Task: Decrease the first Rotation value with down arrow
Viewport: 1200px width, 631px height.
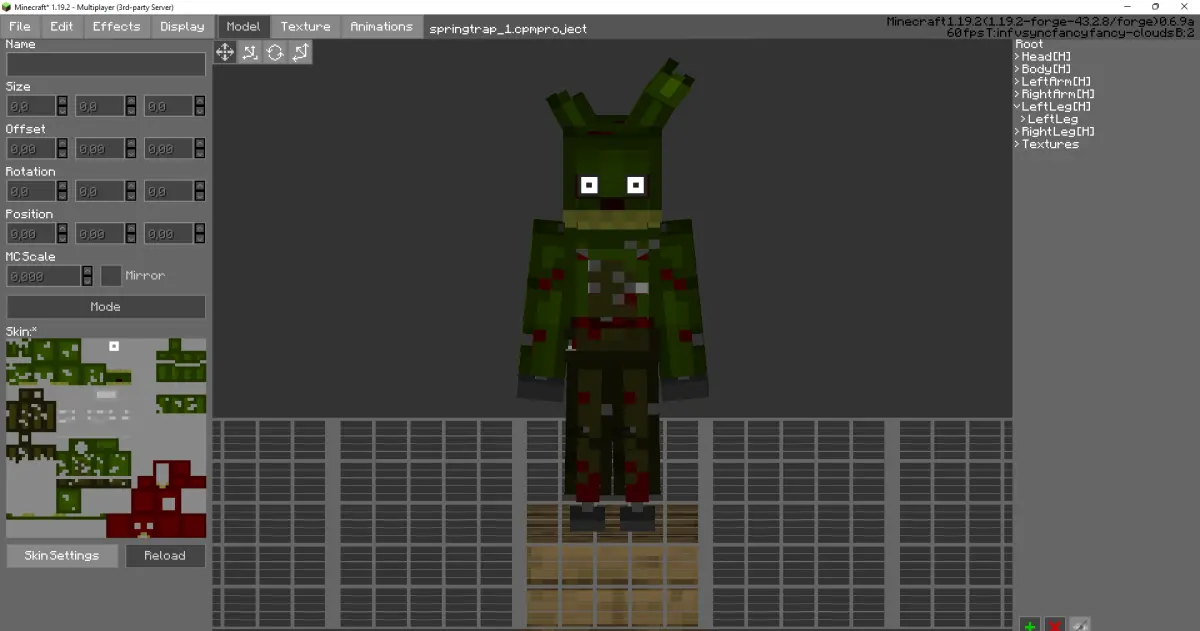Action: coord(62,196)
